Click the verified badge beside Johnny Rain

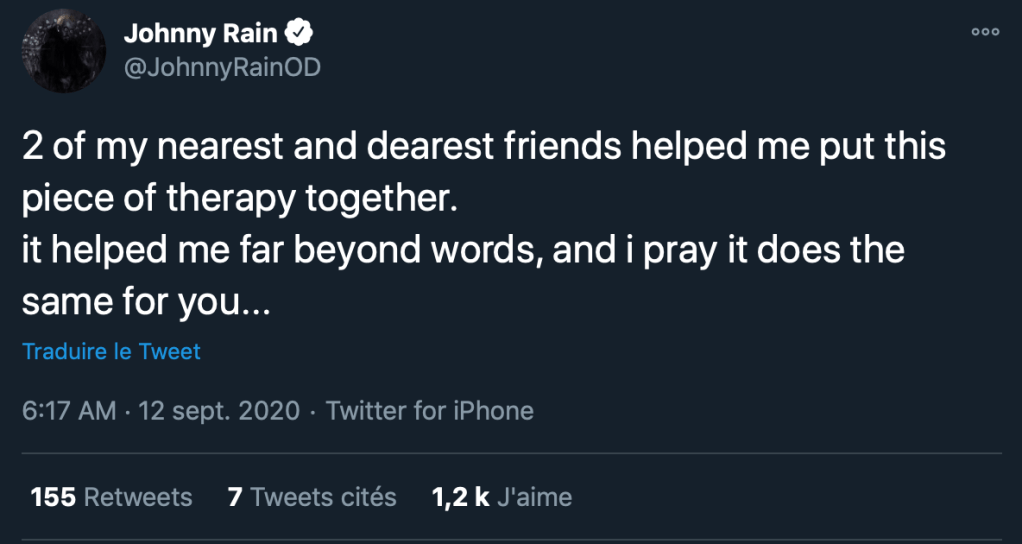point(300,33)
